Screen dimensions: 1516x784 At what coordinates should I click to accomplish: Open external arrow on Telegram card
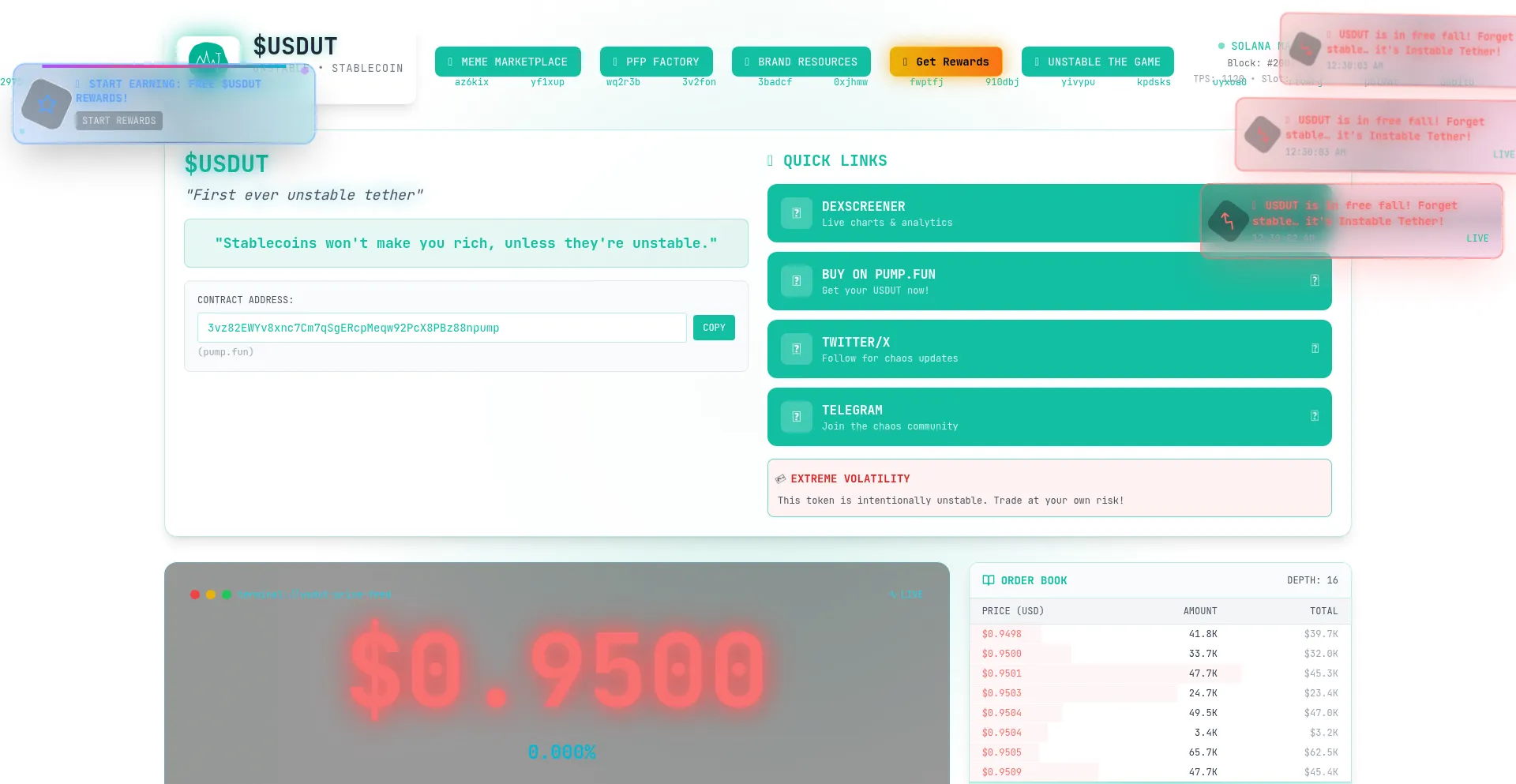point(1314,416)
